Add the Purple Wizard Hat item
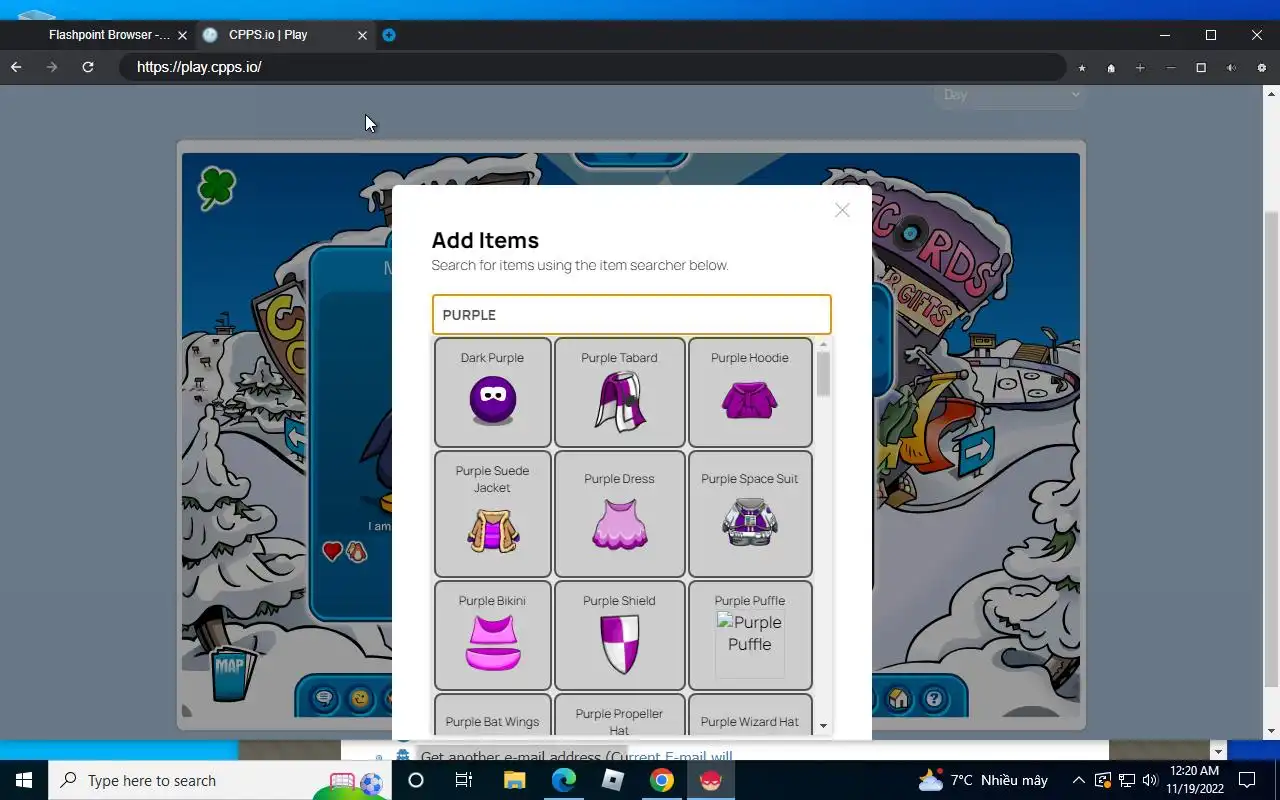The height and width of the screenshot is (800, 1280). pos(749,716)
